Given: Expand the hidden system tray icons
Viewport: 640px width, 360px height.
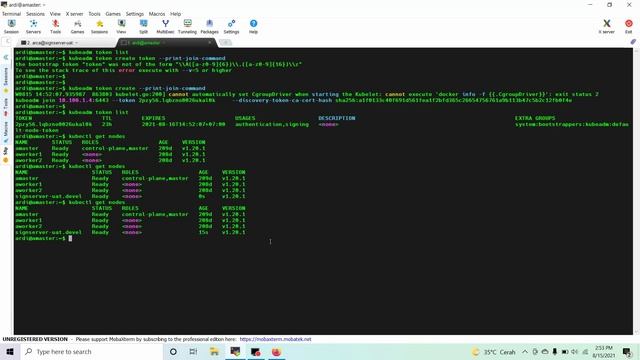Looking at the screenshot, I should [525, 352].
